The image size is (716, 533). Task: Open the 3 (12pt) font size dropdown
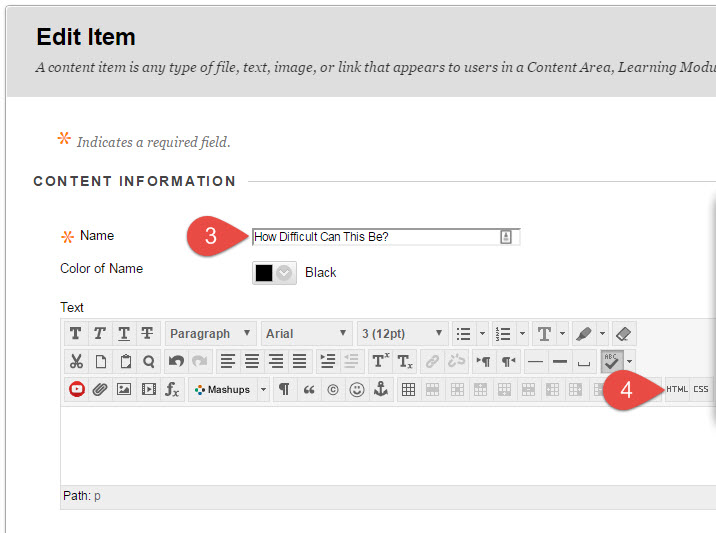[402, 333]
